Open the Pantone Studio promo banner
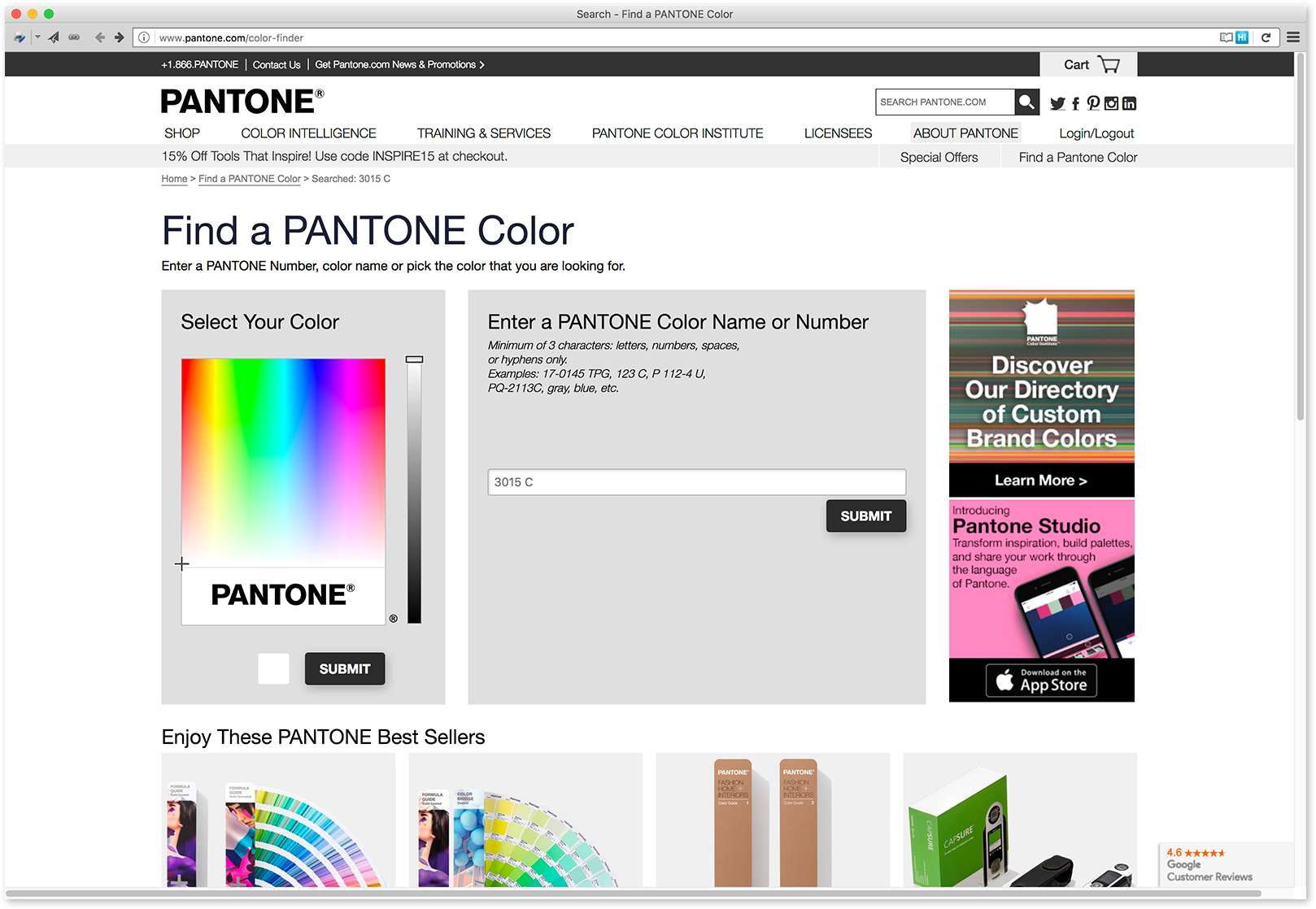 coord(1042,579)
